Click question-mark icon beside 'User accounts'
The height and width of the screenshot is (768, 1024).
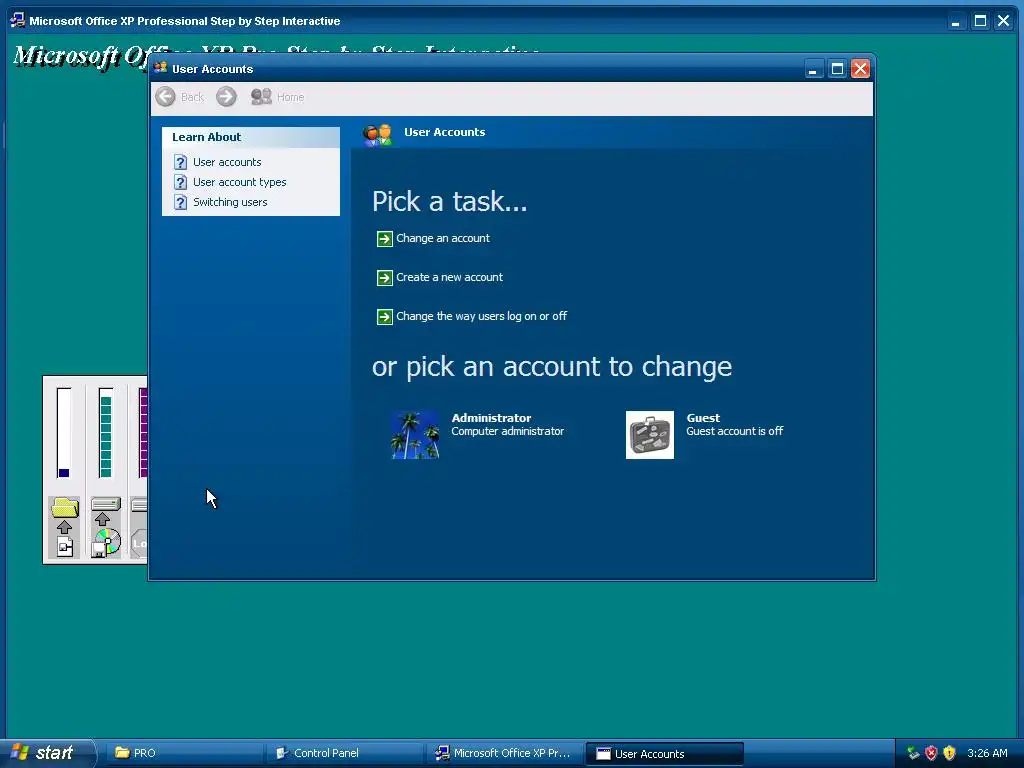click(x=181, y=162)
